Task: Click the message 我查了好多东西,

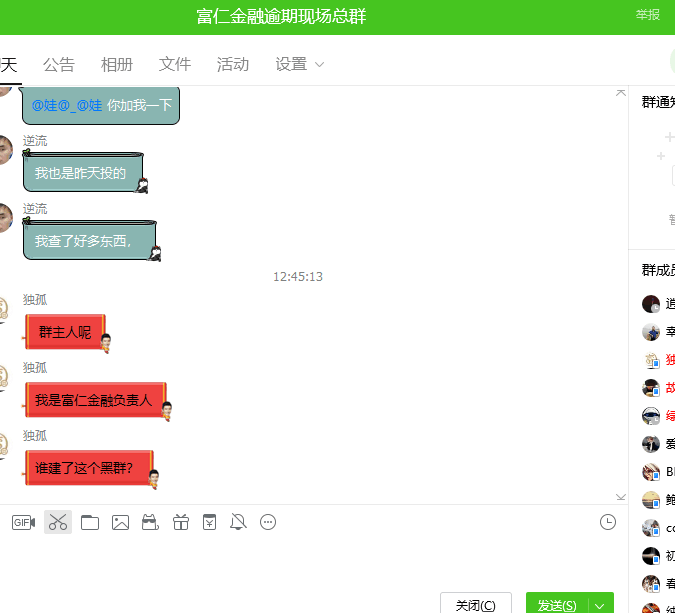Action: (90, 241)
